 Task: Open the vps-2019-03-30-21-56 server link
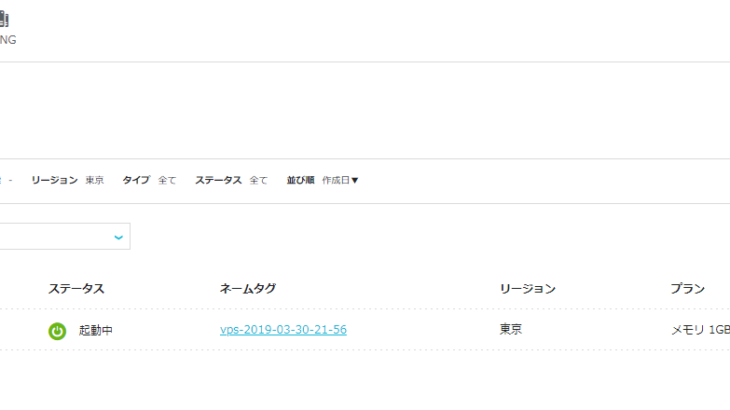(283, 330)
